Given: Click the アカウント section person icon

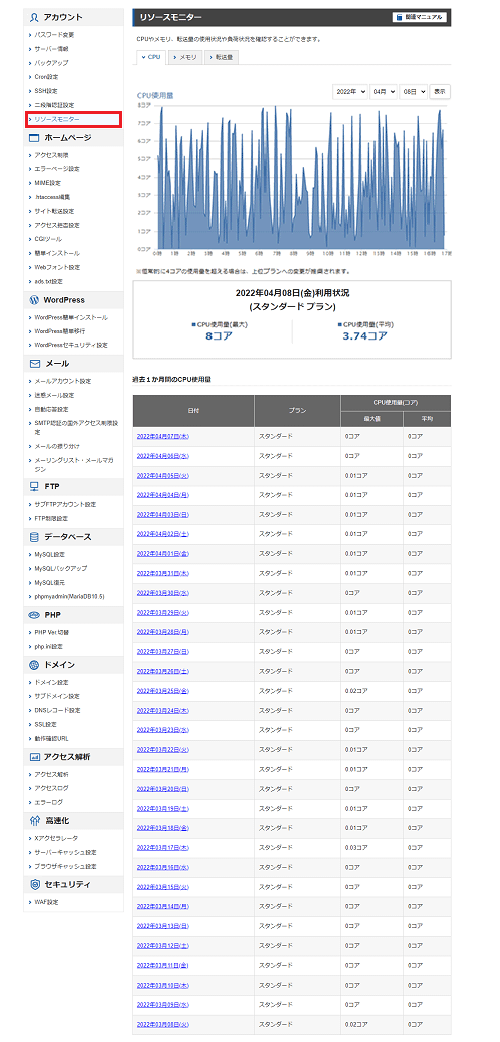Looking at the screenshot, I should pos(35,17).
